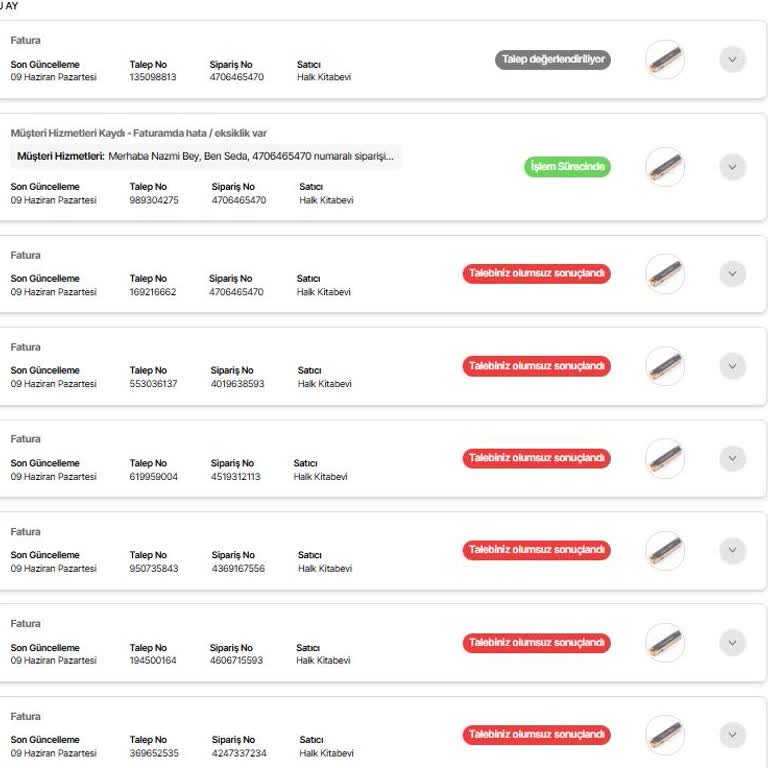The width and height of the screenshot is (768, 768).
Task: Click order number 4019638593
Action: coord(238,384)
